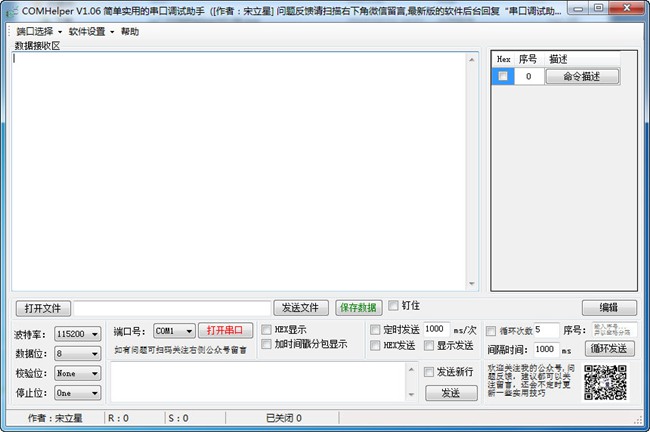Click 发送文件 button
Viewport: 650px width, 432px height.
coord(301,308)
